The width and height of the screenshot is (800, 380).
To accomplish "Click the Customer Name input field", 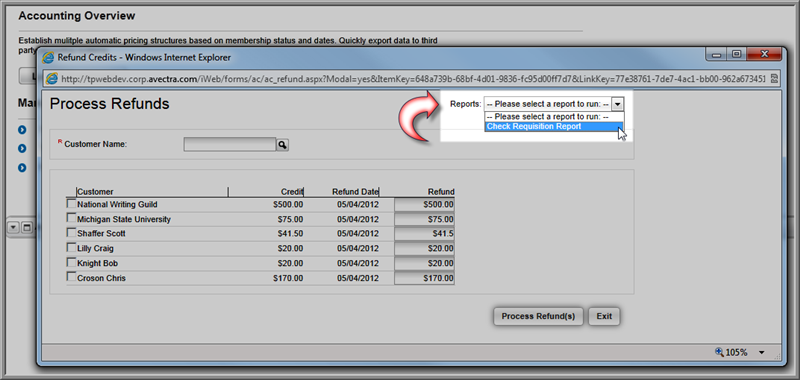I will [230, 145].
